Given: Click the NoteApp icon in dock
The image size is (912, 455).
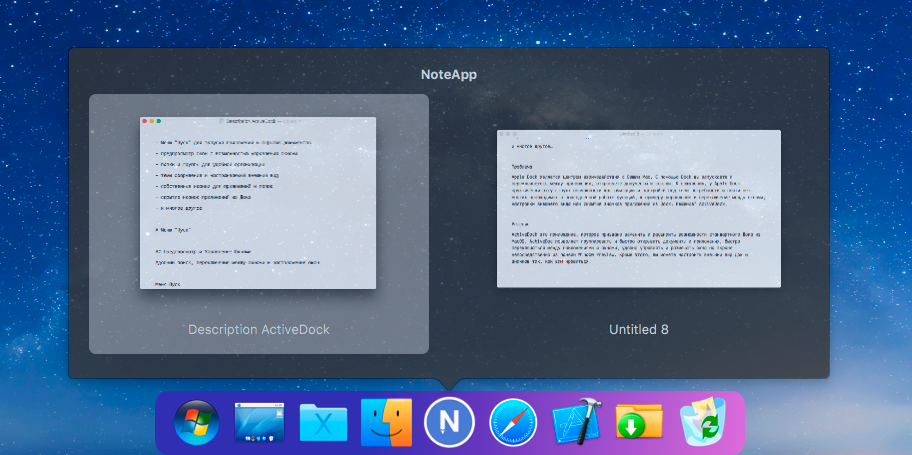Looking at the screenshot, I should (x=450, y=424).
